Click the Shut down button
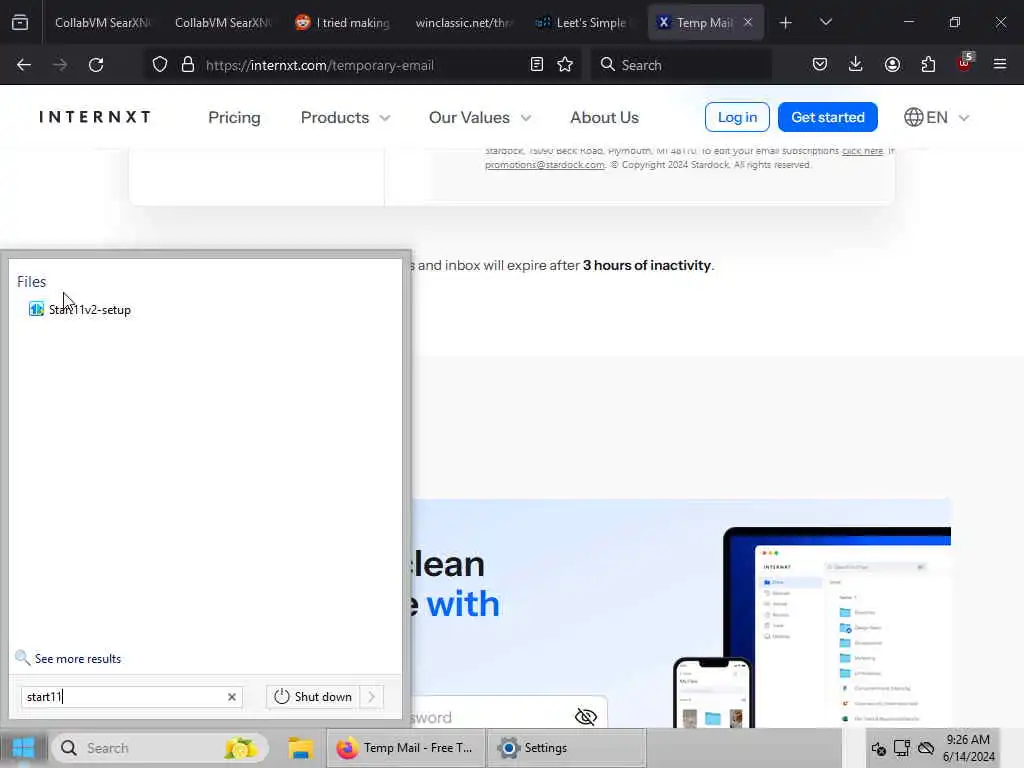The image size is (1024, 768). (x=314, y=697)
